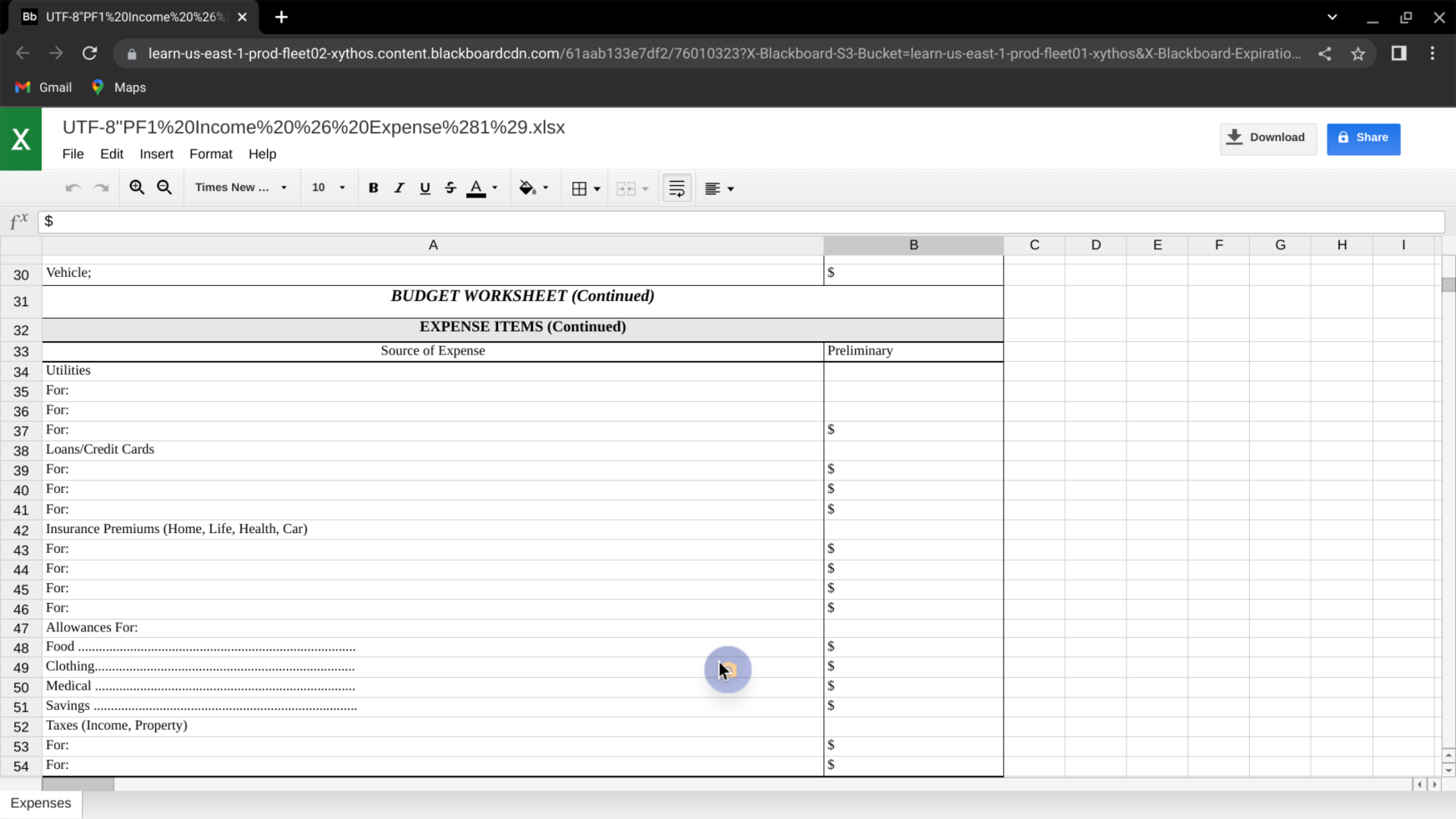Click the scroll right arrow

[1435, 784]
